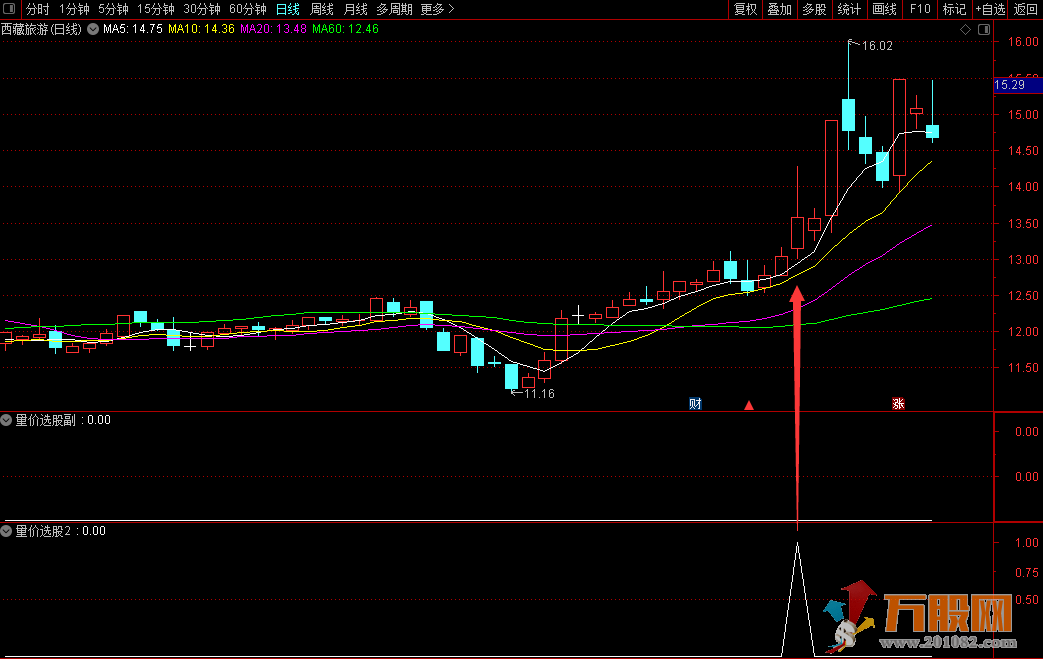Open the 多股 multi-stock view

814,9
